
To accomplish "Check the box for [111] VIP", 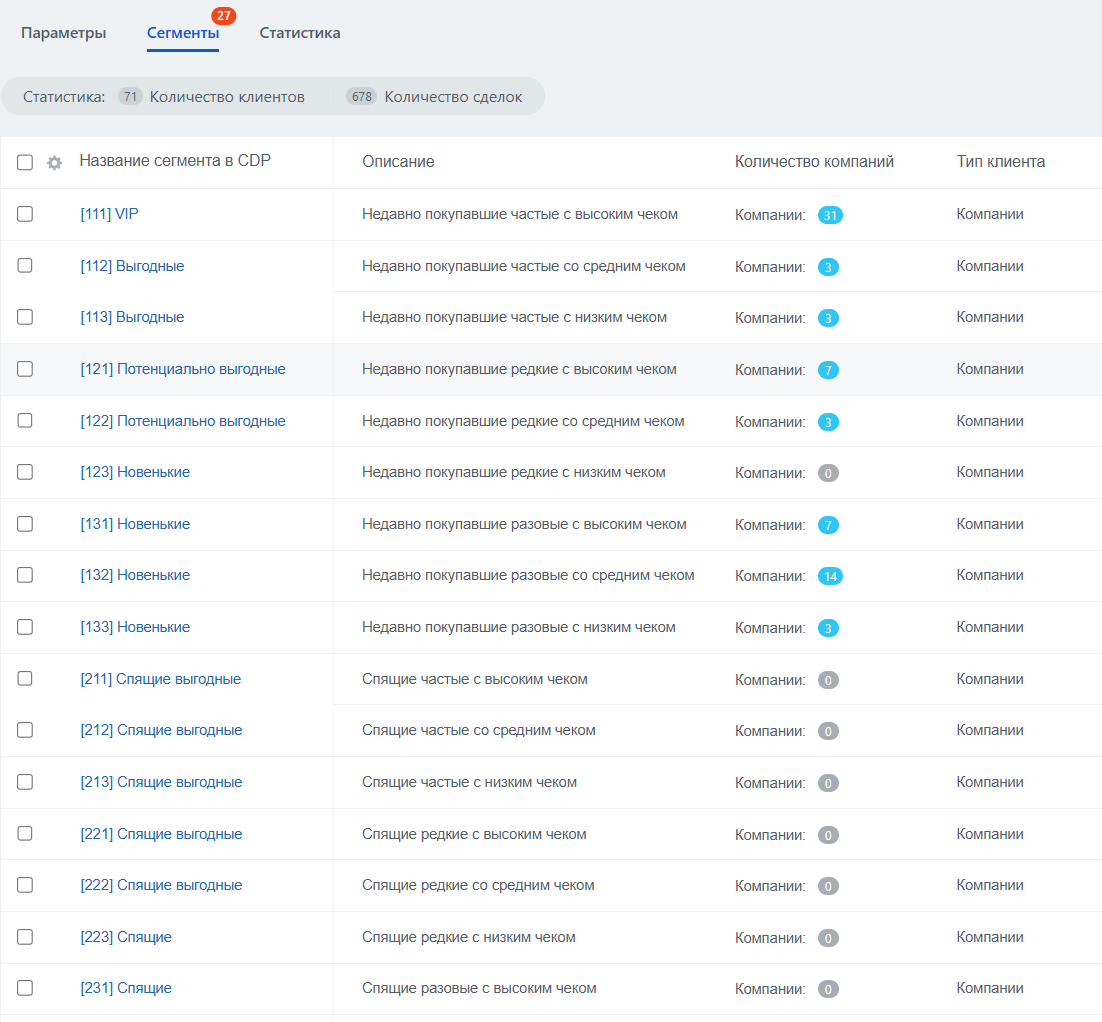I will point(25,214).
